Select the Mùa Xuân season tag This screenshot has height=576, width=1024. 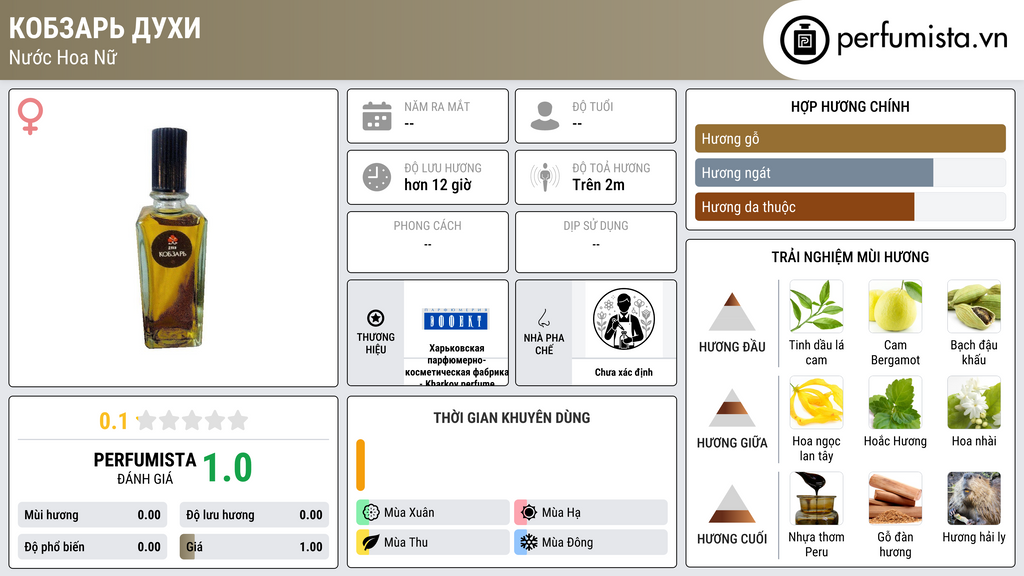click(x=433, y=513)
